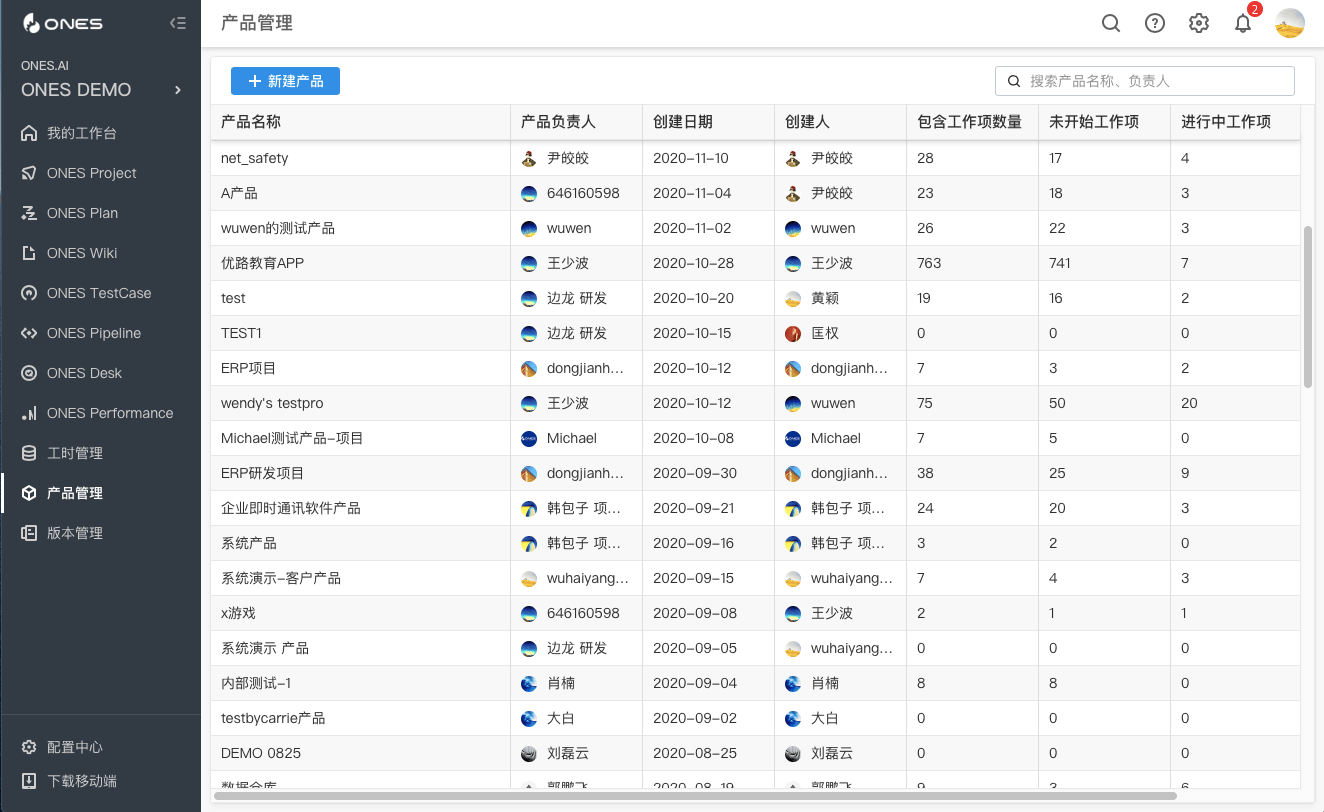Open the user profile avatar in the header
The height and width of the screenshot is (812, 1324).
pyautogui.click(x=1290, y=23)
